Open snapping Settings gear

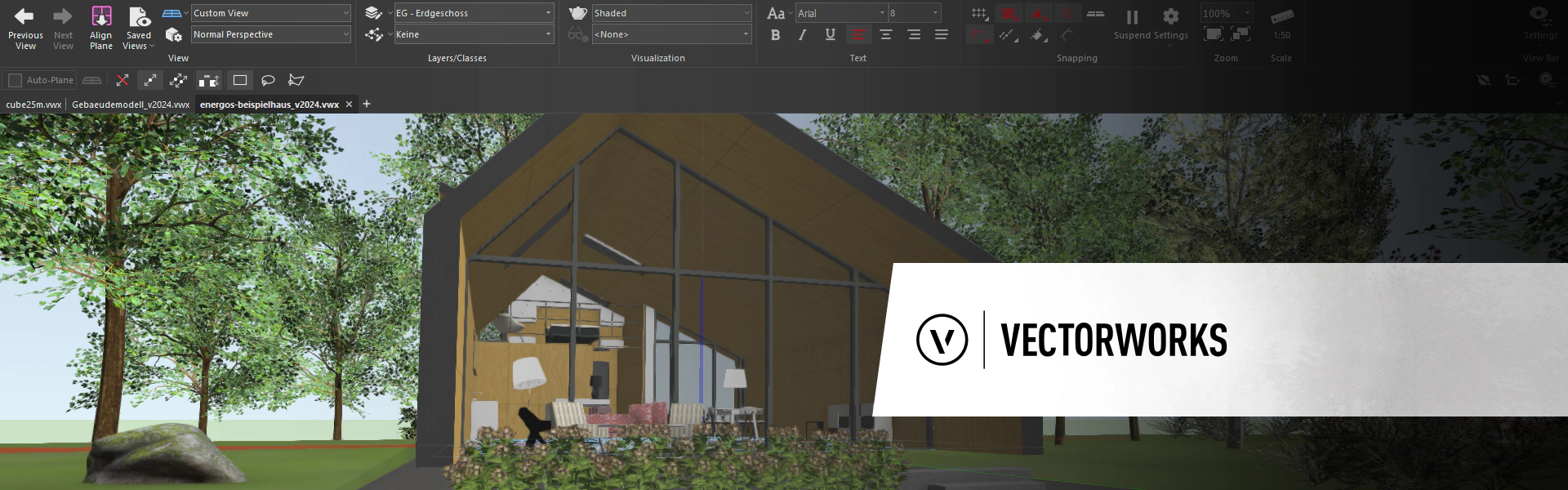[x=1170, y=17]
